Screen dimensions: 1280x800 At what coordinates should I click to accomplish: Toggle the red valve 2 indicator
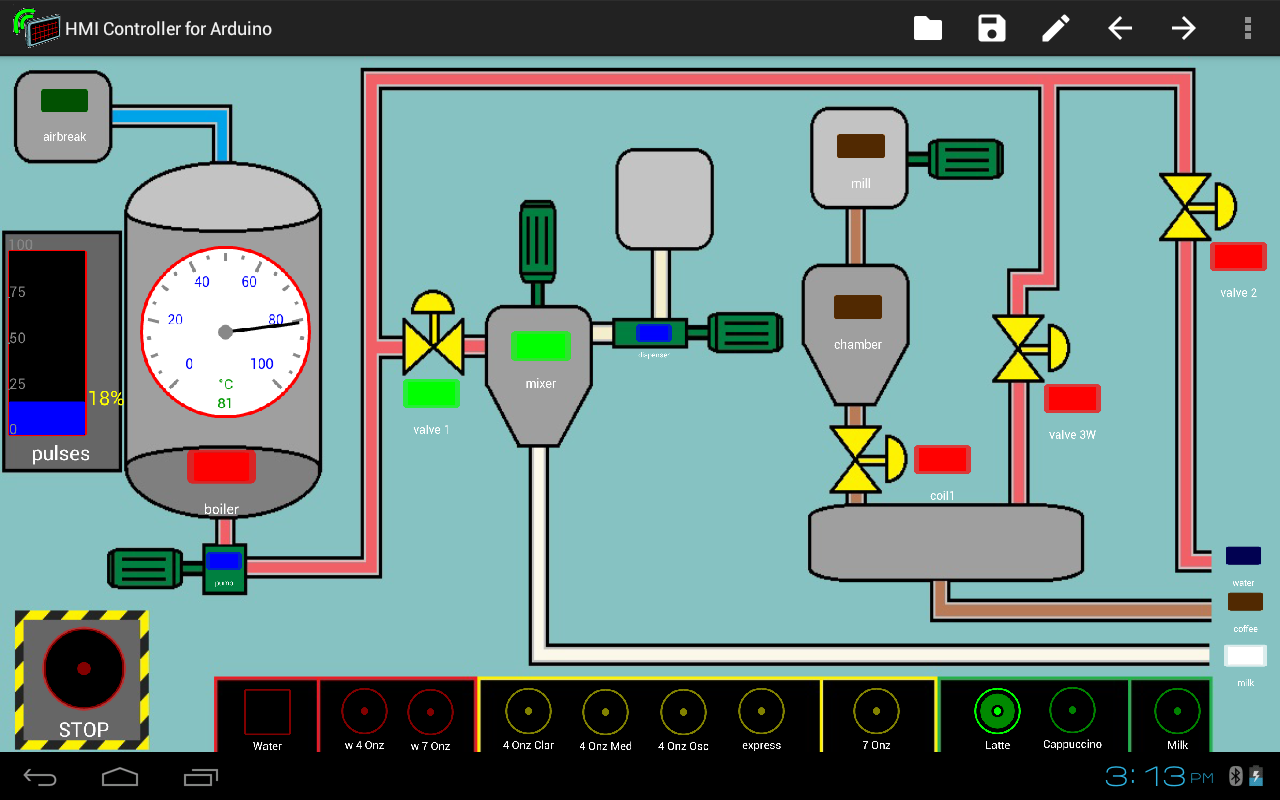point(1238,257)
